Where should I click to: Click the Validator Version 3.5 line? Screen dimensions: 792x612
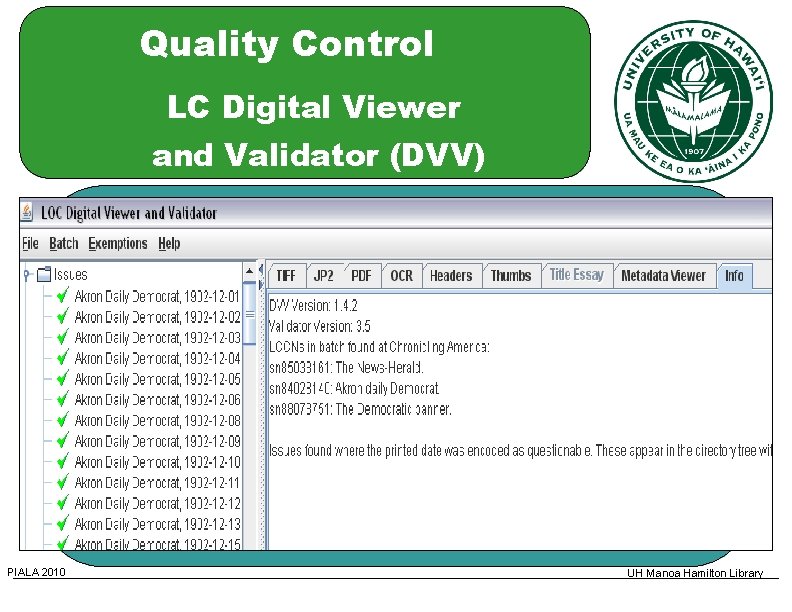(x=320, y=326)
